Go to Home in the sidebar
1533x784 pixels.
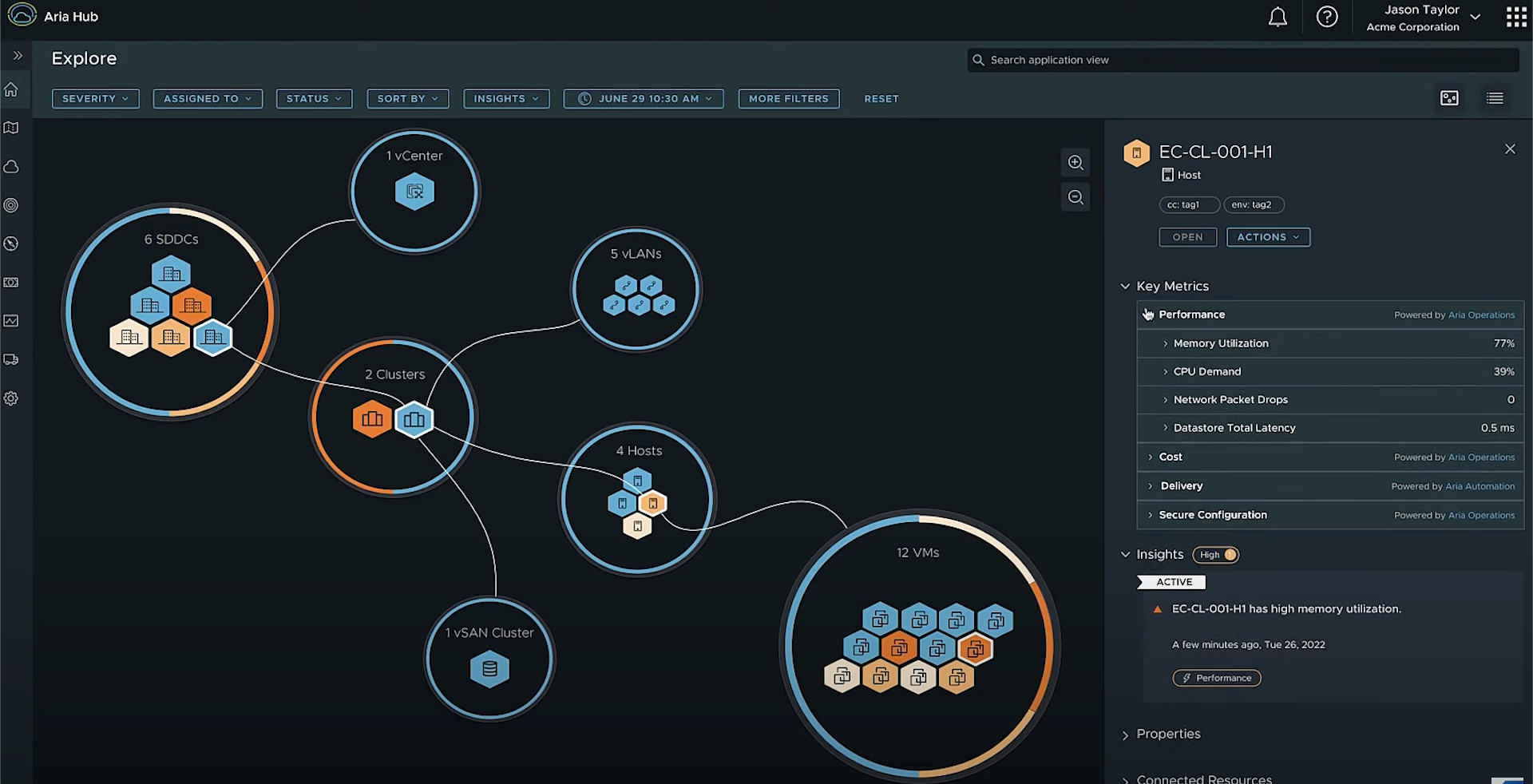coord(11,89)
